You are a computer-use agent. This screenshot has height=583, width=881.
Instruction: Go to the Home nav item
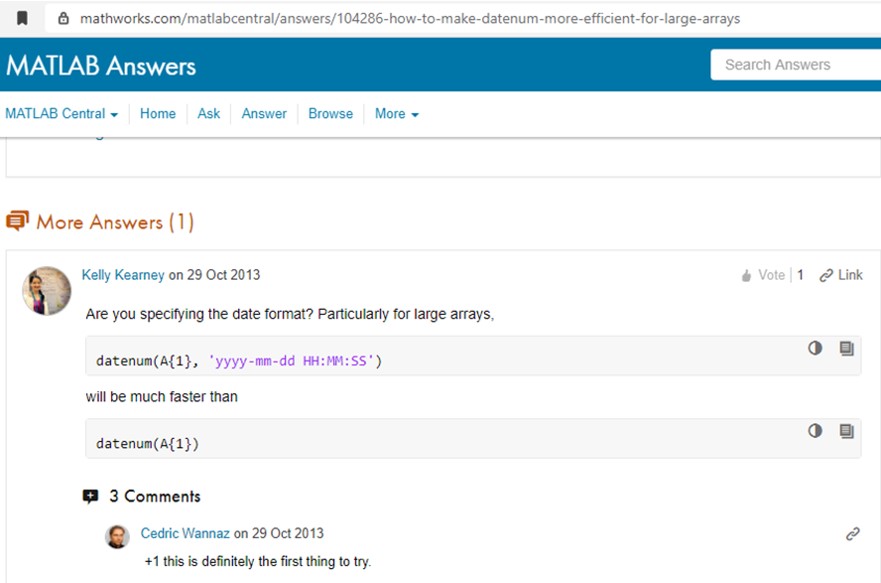pyautogui.click(x=157, y=114)
